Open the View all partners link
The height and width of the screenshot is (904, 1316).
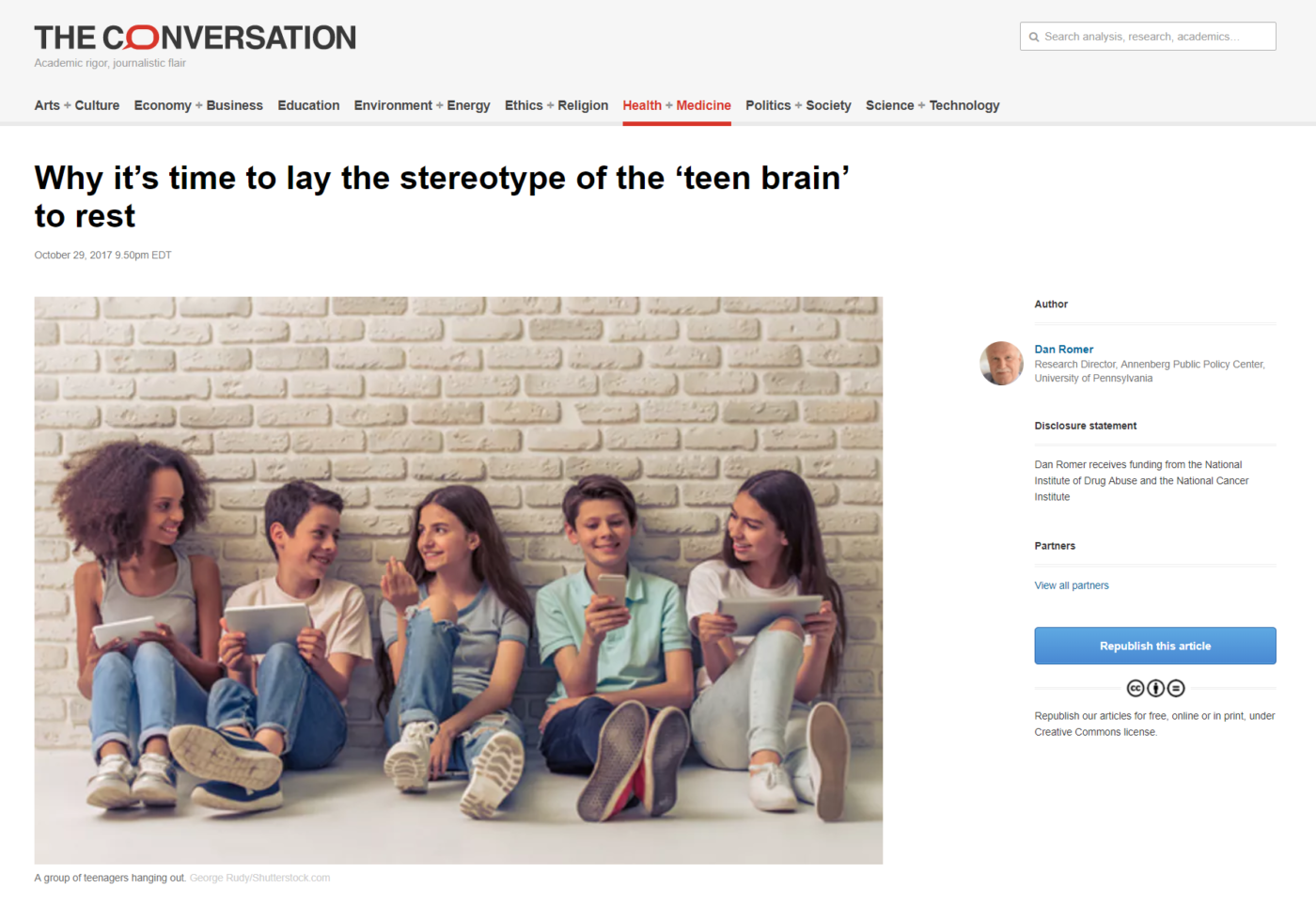tap(1071, 584)
